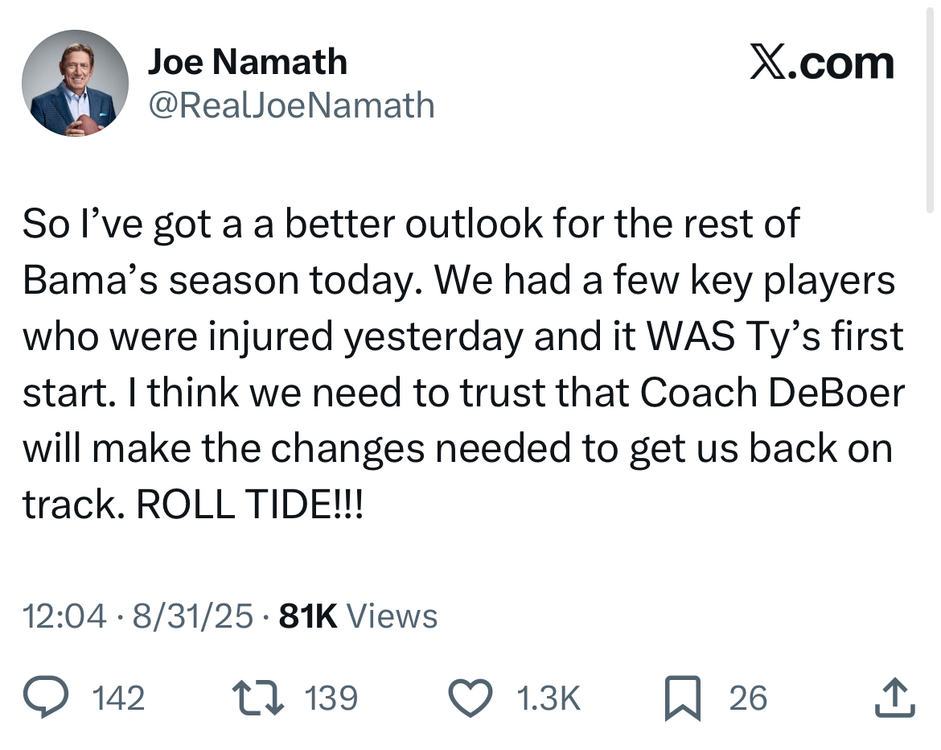Screen dimensions: 941x750
Task: Open the share menu via the upload-arrow icon
Action: click(x=893, y=697)
